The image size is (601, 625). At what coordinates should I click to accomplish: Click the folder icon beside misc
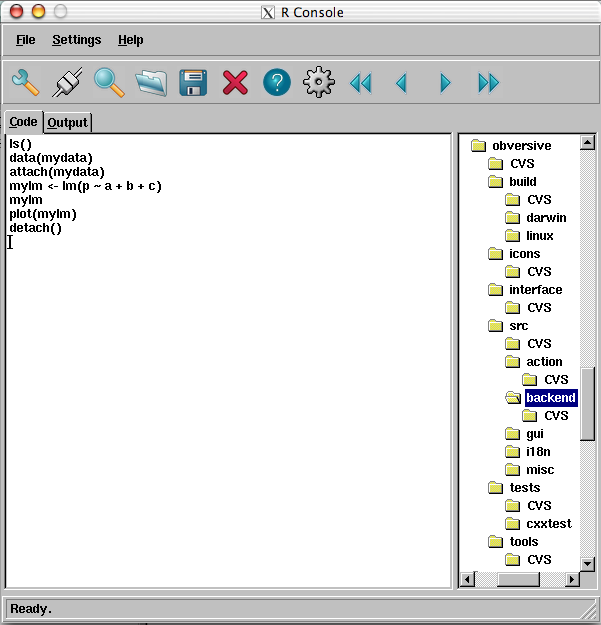pos(512,470)
